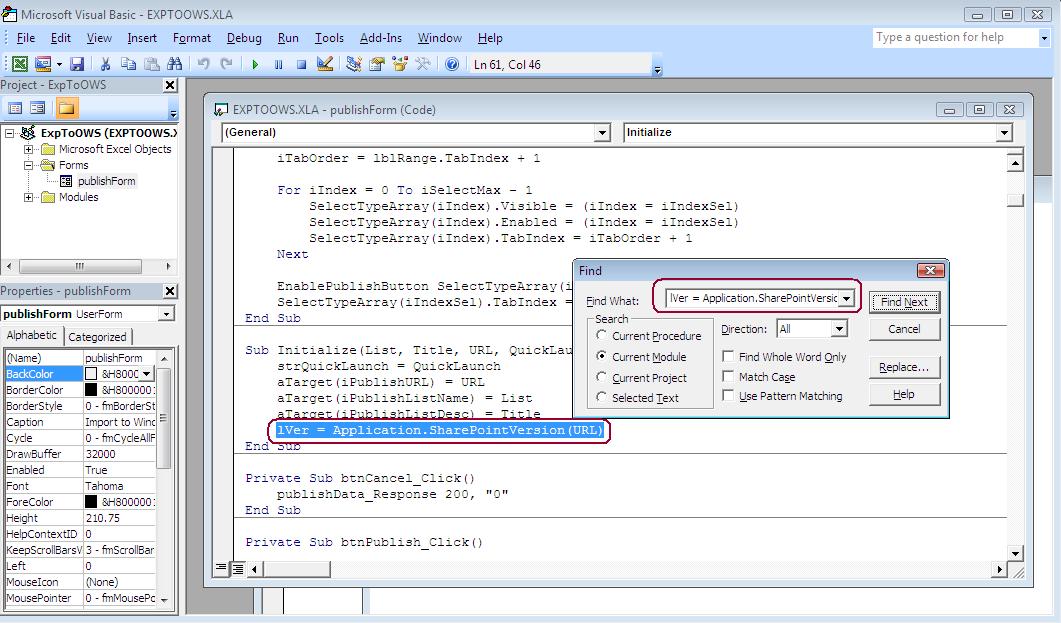
Task: Open Project Explorer from toolbar icon
Action: (x=353, y=64)
